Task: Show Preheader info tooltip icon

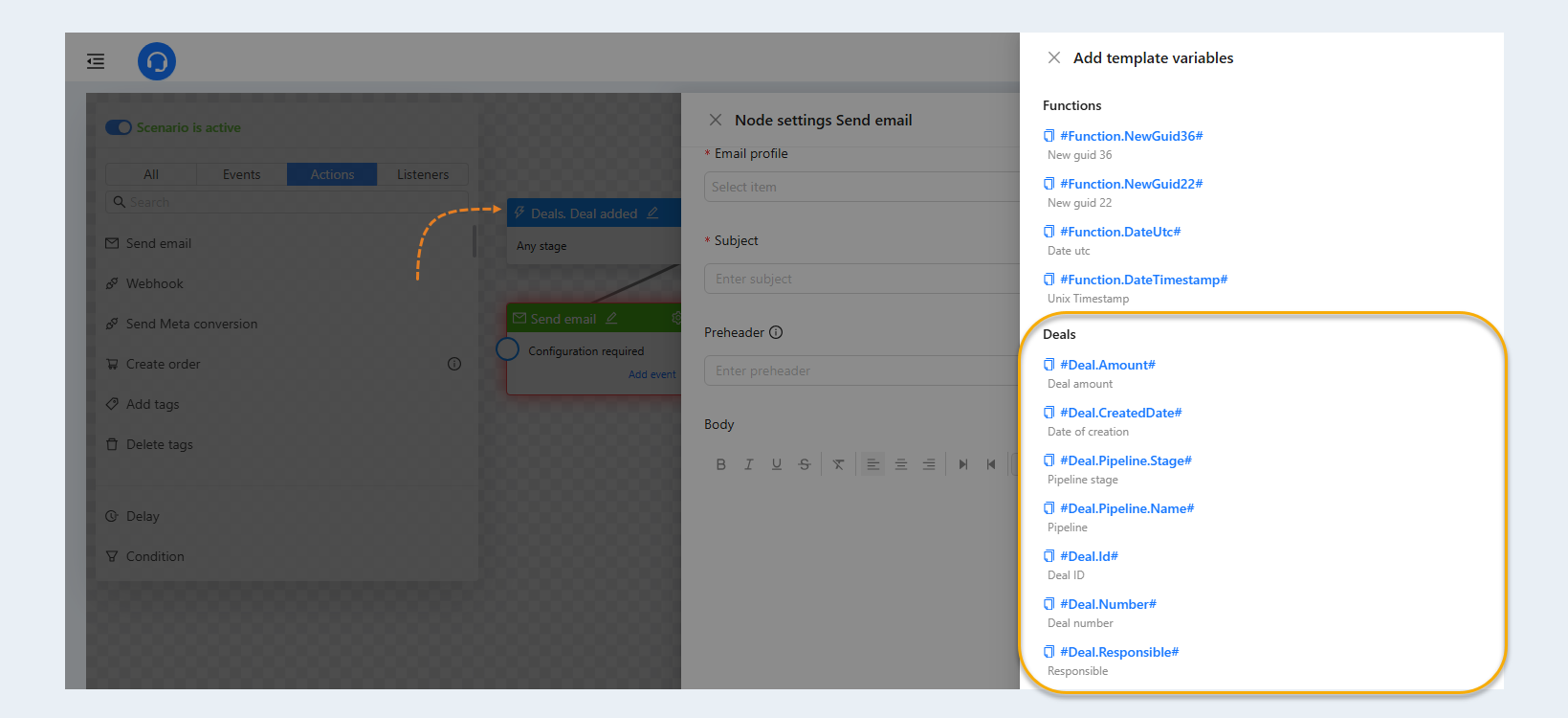Action: (776, 332)
